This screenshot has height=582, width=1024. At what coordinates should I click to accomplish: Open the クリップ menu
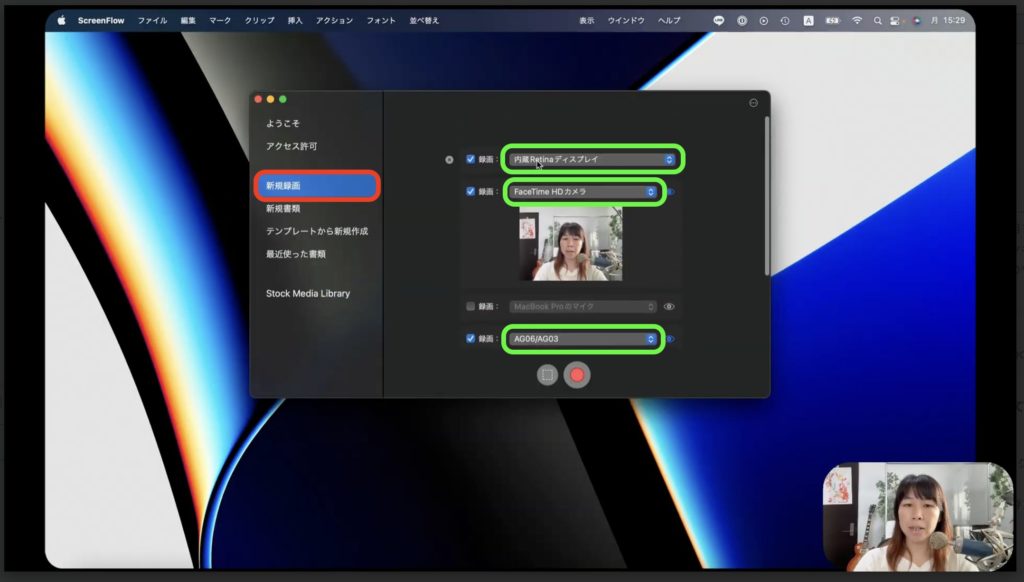[259, 20]
